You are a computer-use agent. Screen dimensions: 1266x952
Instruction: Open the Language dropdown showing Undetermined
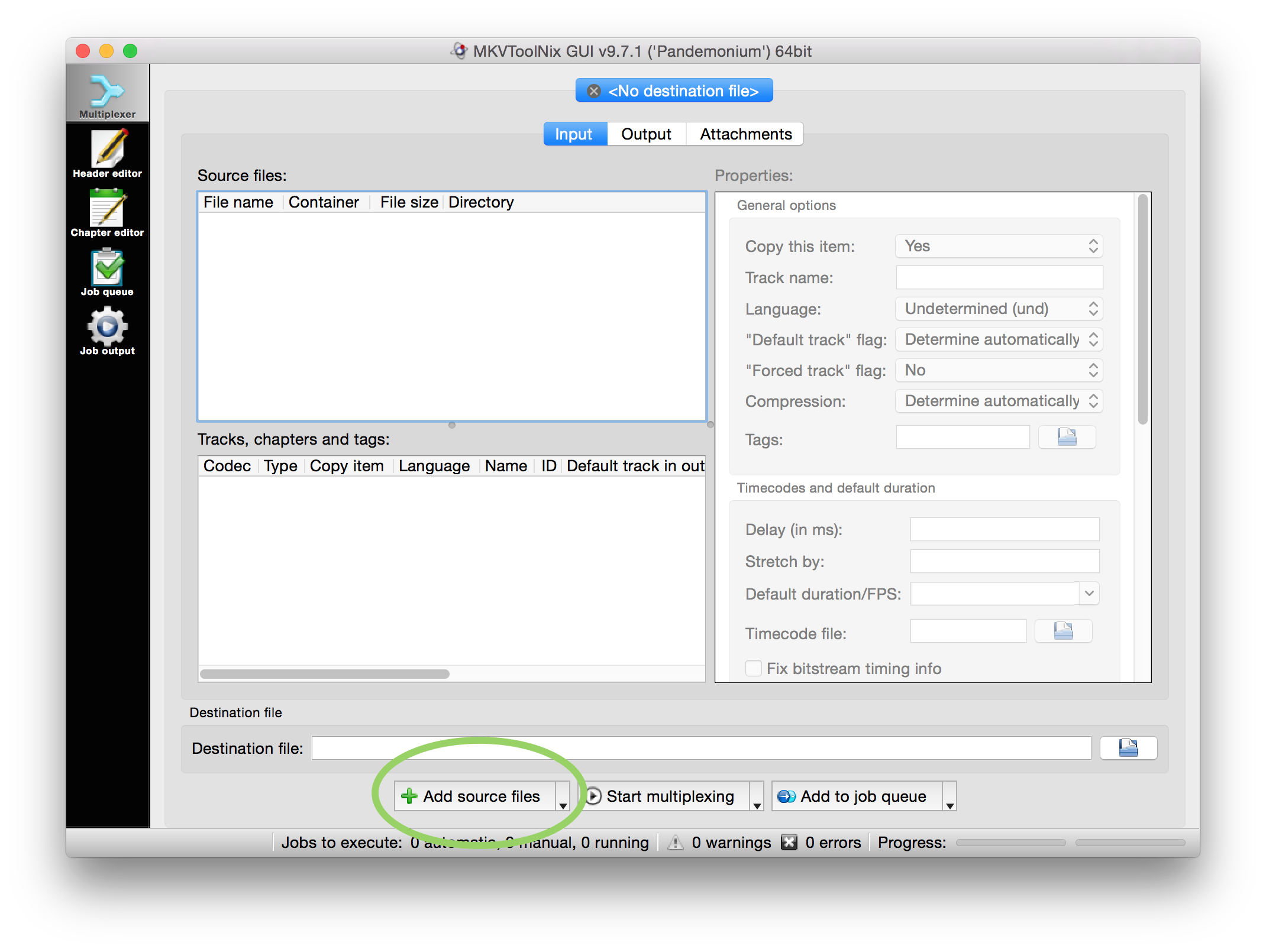pyautogui.click(x=999, y=309)
